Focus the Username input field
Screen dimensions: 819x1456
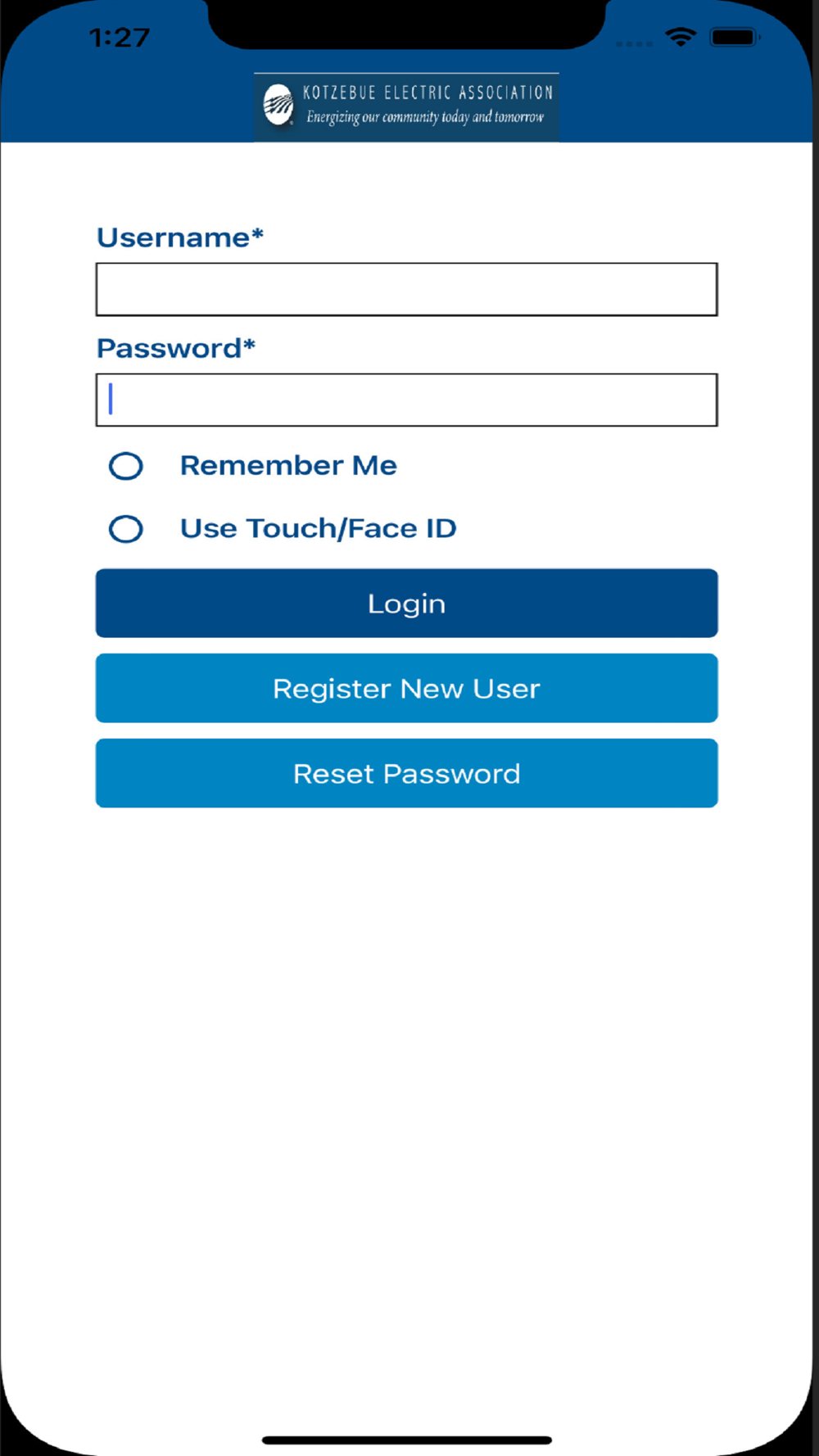point(407,289)
